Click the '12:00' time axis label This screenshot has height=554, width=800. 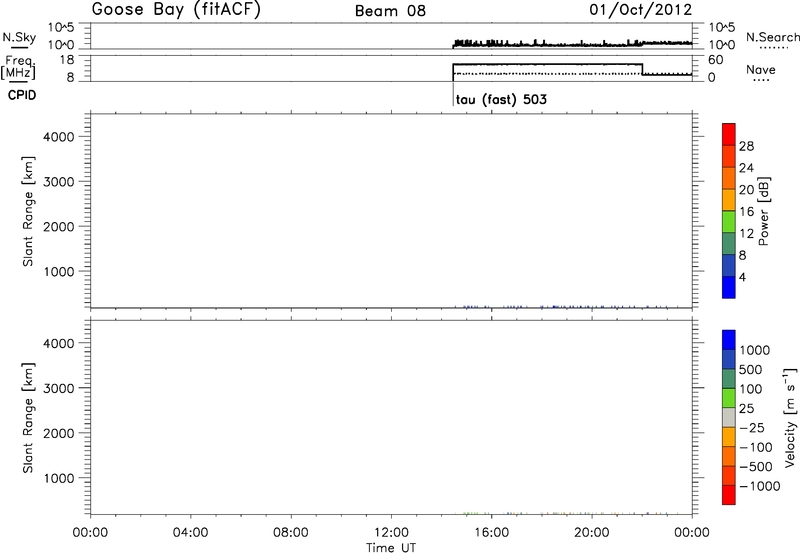click(x=391, y=533)
